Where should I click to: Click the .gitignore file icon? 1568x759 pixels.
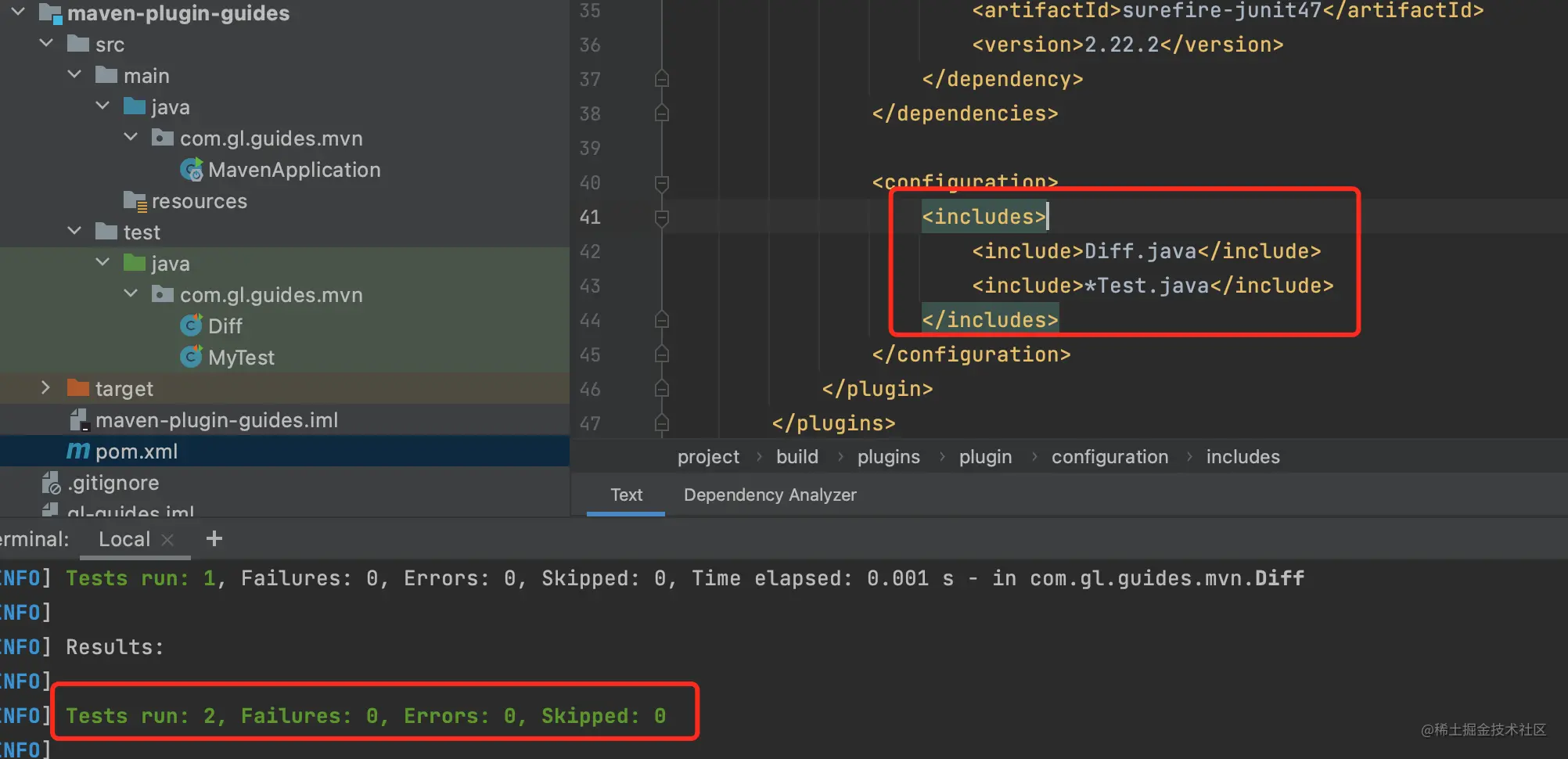pyautogui.click(x=51, y=483)
